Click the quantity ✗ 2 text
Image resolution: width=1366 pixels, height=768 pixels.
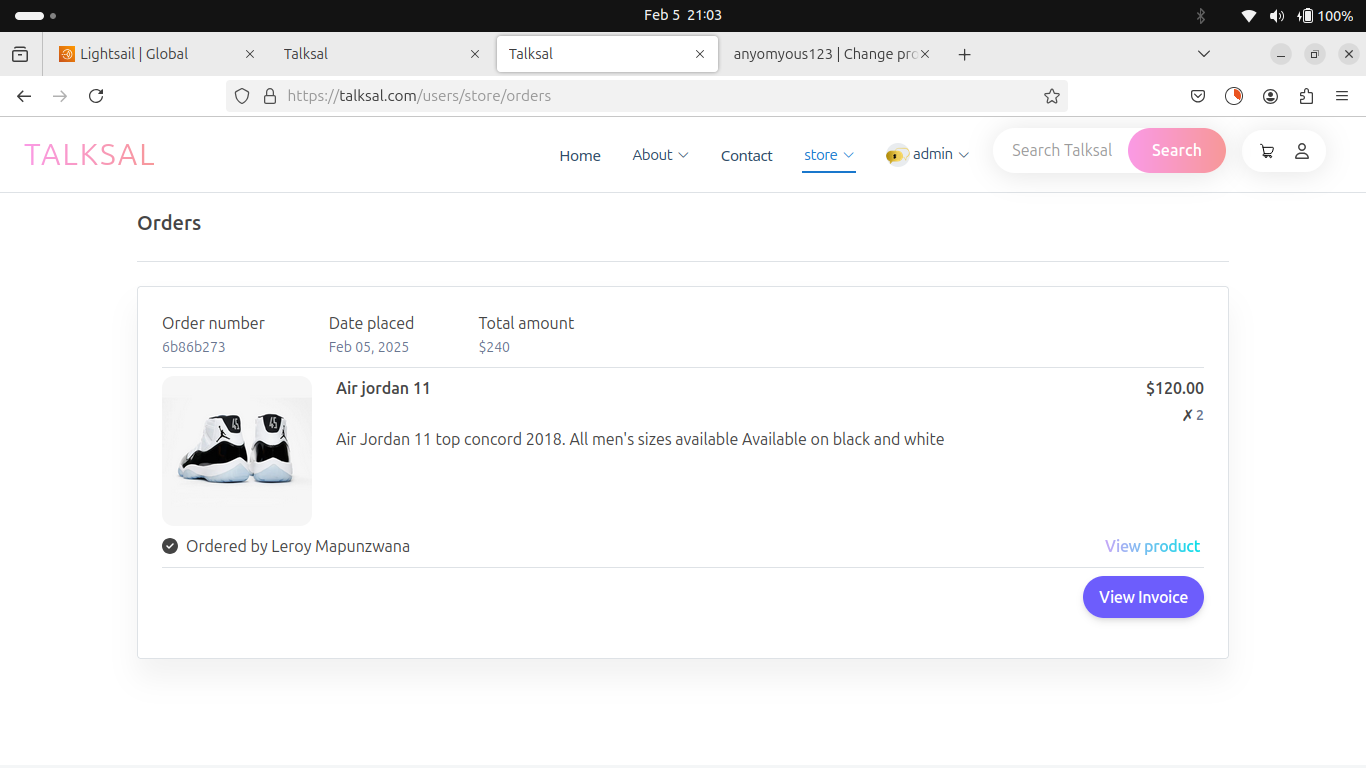tap(1193, 415)
